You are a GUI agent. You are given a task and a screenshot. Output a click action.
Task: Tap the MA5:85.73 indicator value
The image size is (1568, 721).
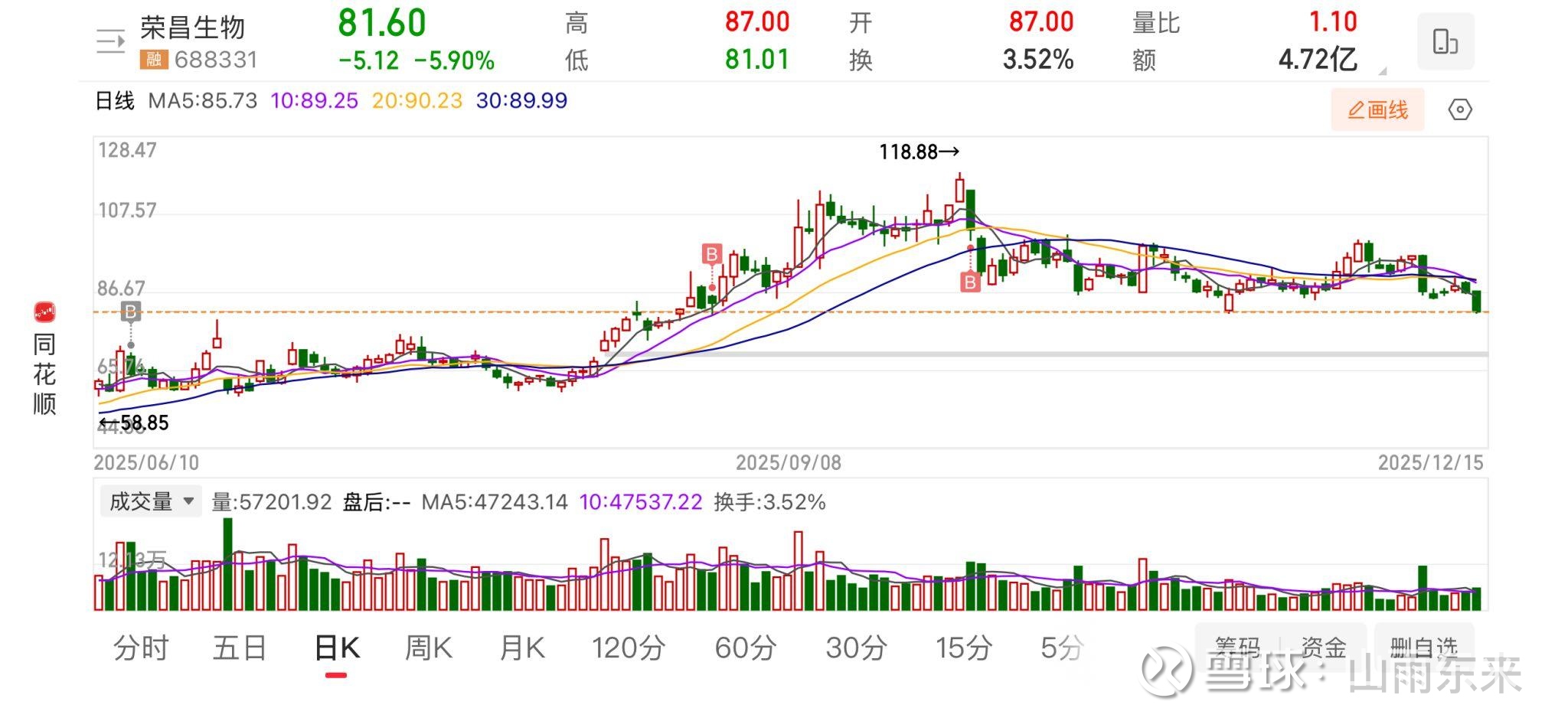pos(203,101)
